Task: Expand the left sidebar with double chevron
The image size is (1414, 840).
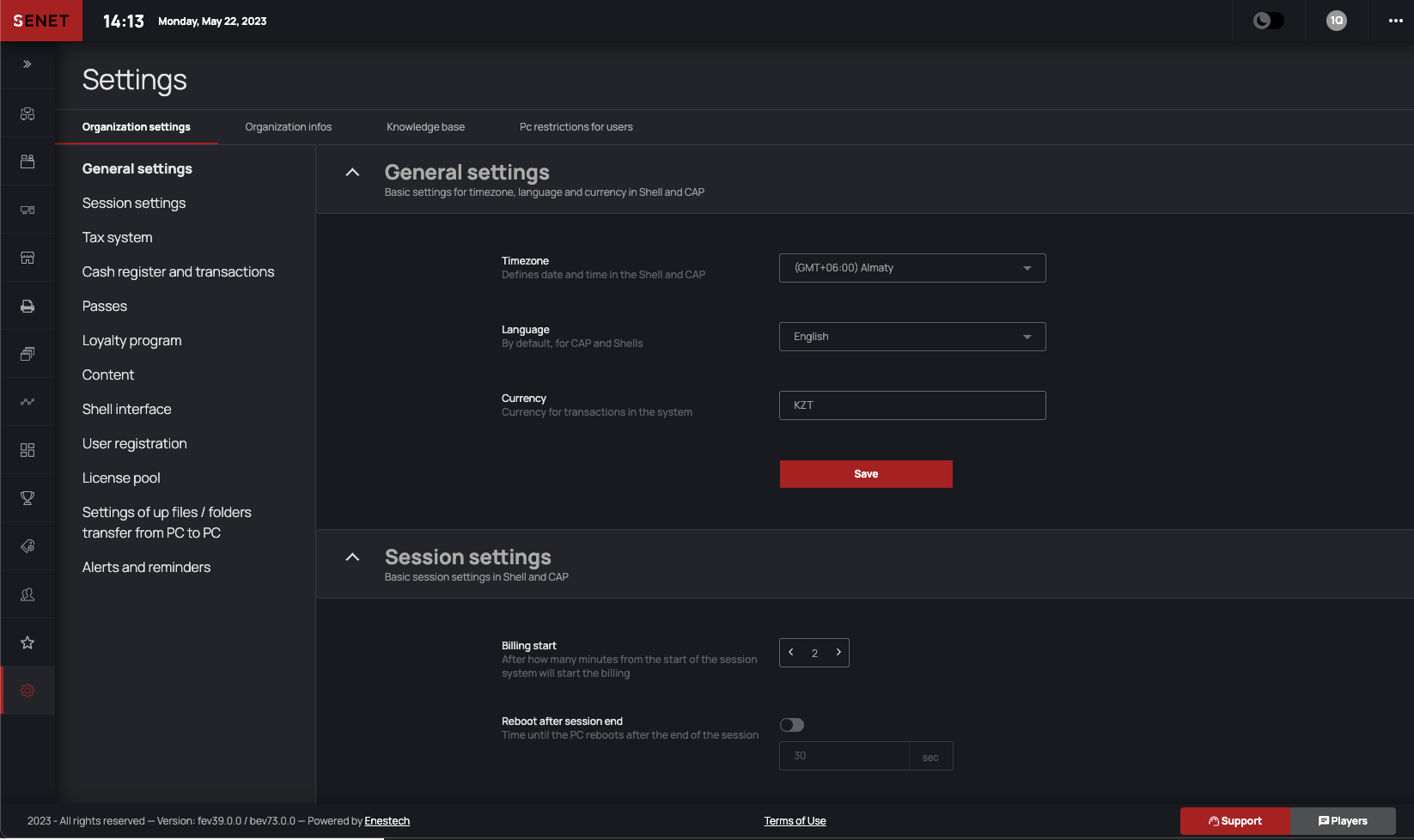Action: coord(27,64)
